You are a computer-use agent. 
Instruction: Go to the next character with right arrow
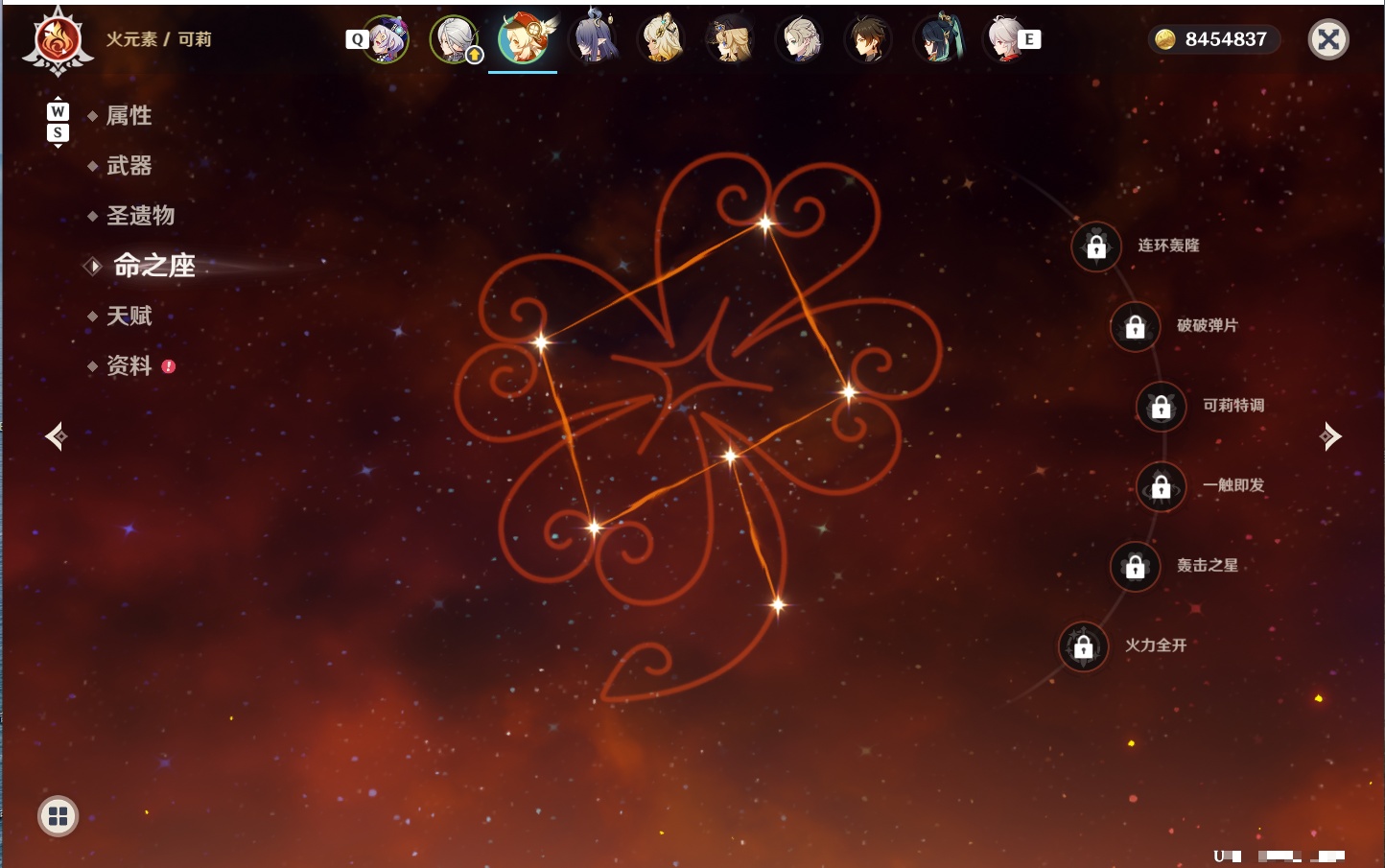tap(1329, 436)
